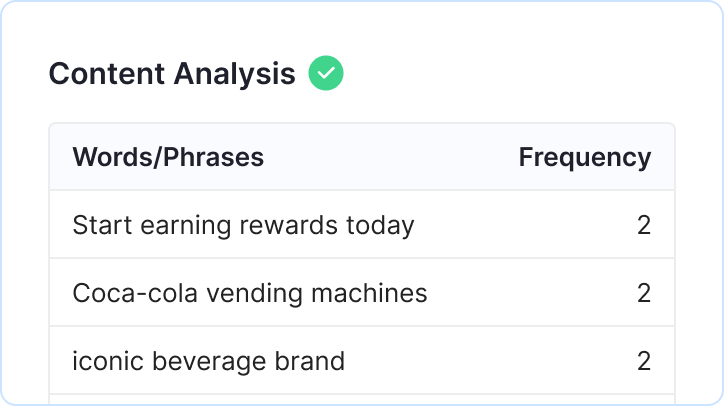Click the Content Analysis heading text

point(172,74)
